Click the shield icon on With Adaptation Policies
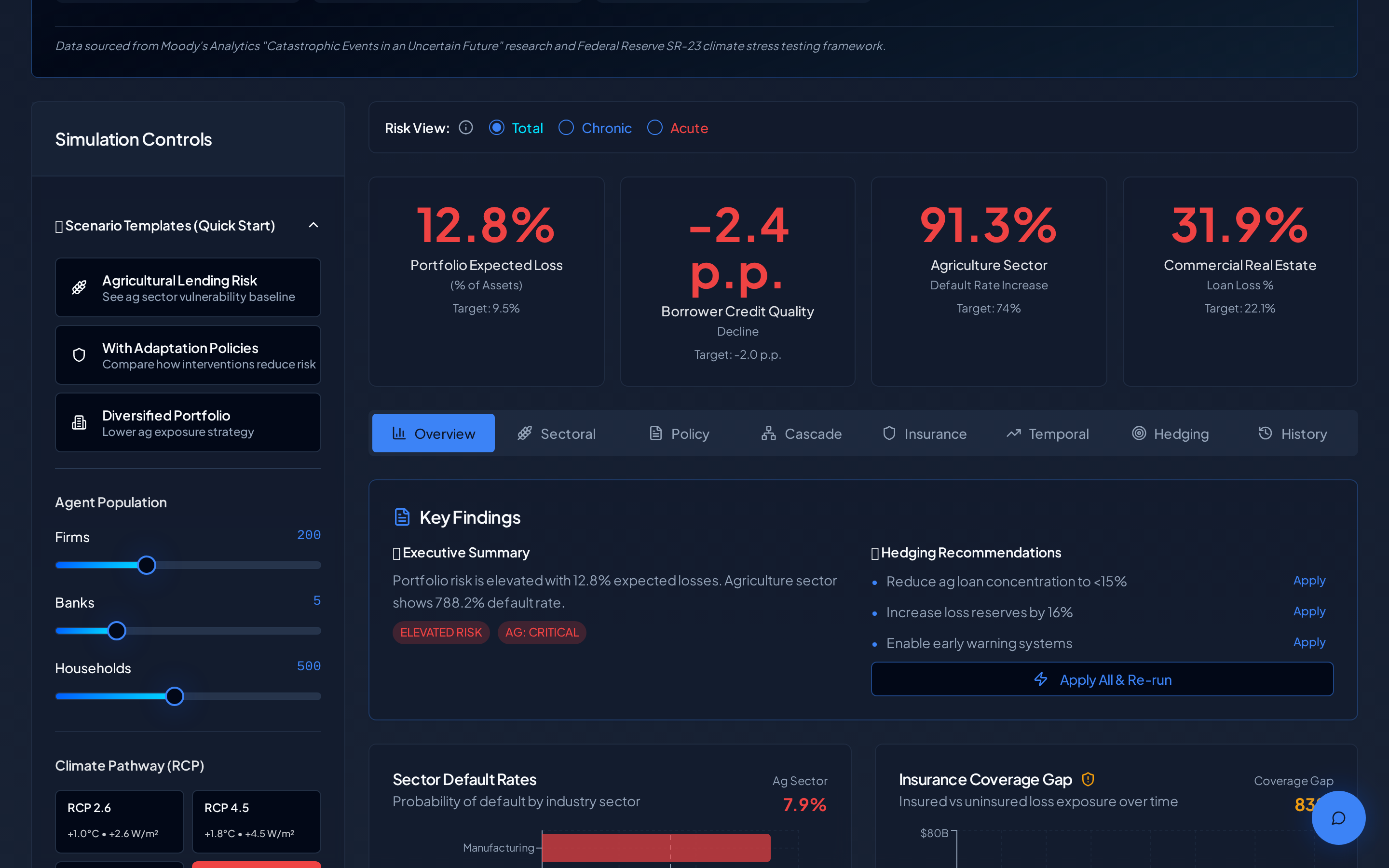 point(79,355)
